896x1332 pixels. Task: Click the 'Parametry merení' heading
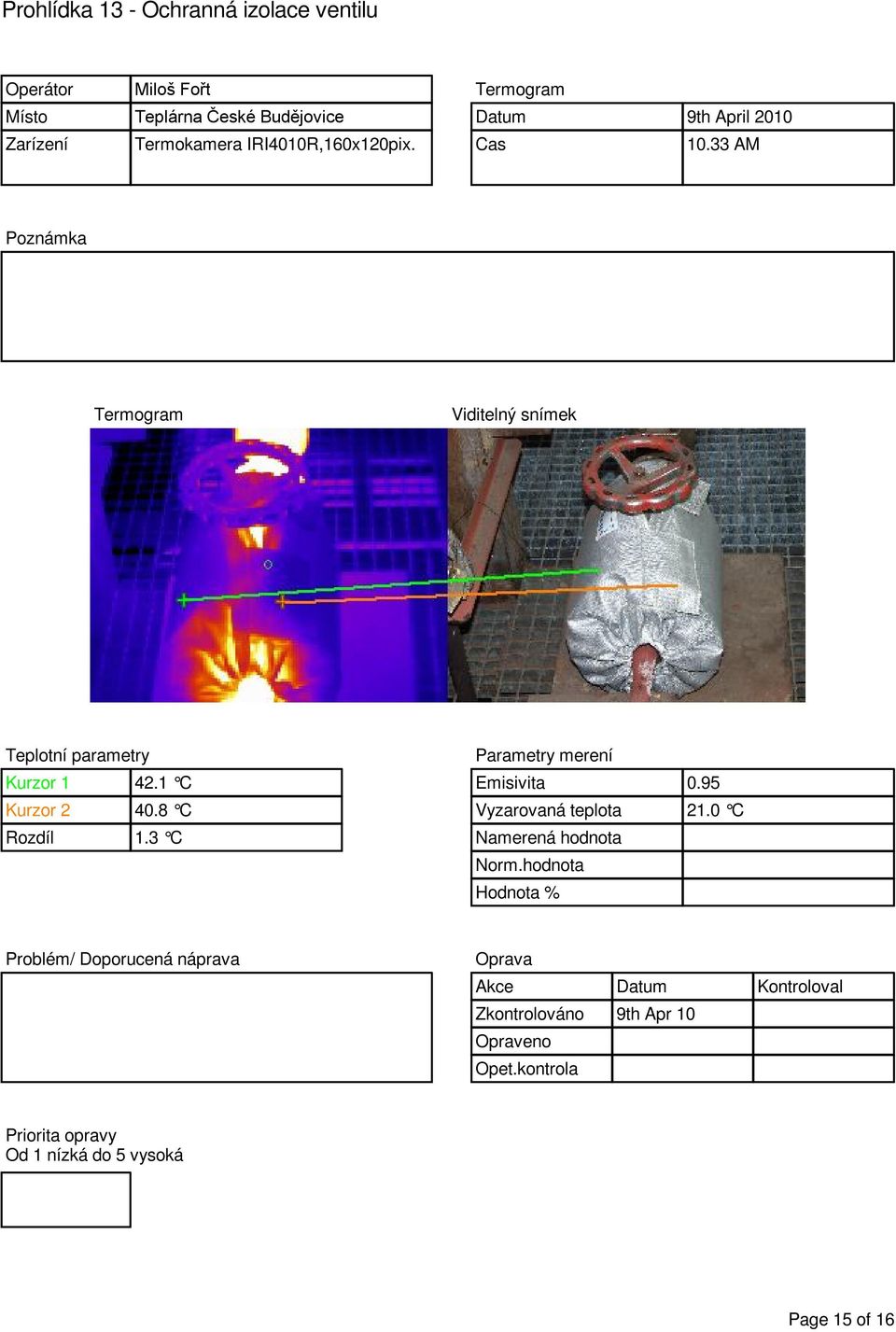(x=544, y=755)
